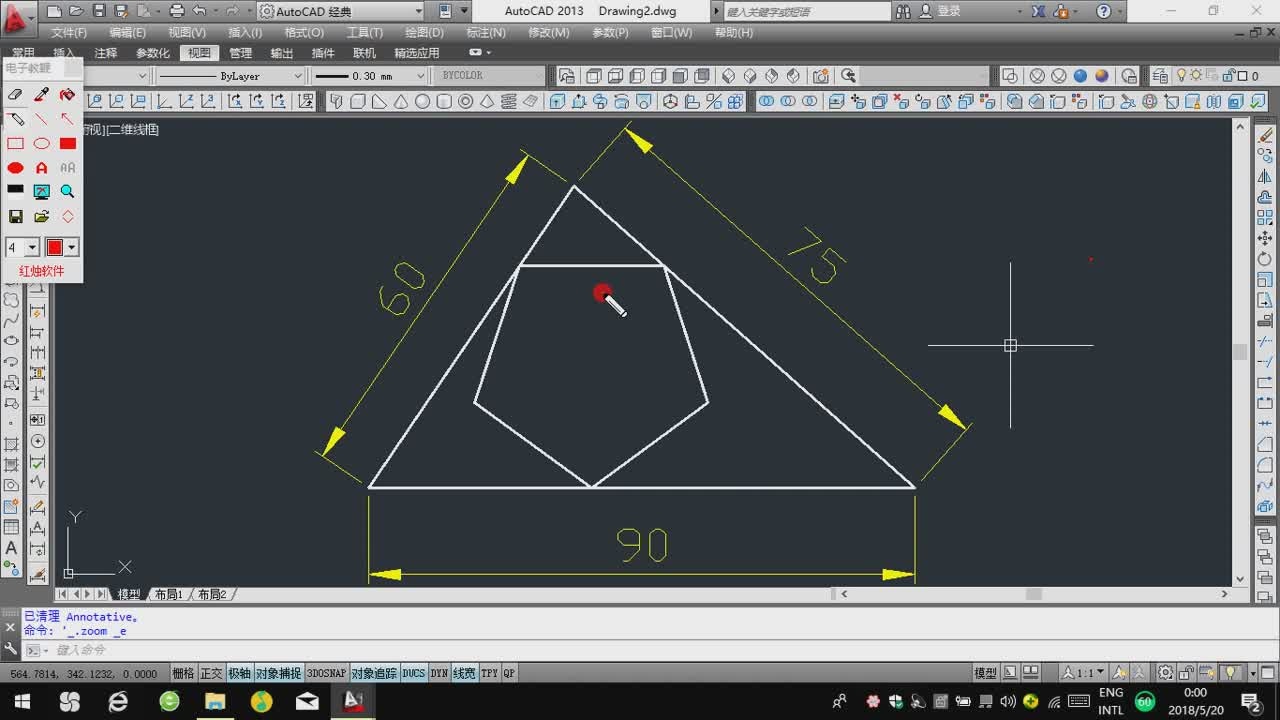Open the pen width 4 dropdown
Screen dimensions: 1280x720
point(32,247)
